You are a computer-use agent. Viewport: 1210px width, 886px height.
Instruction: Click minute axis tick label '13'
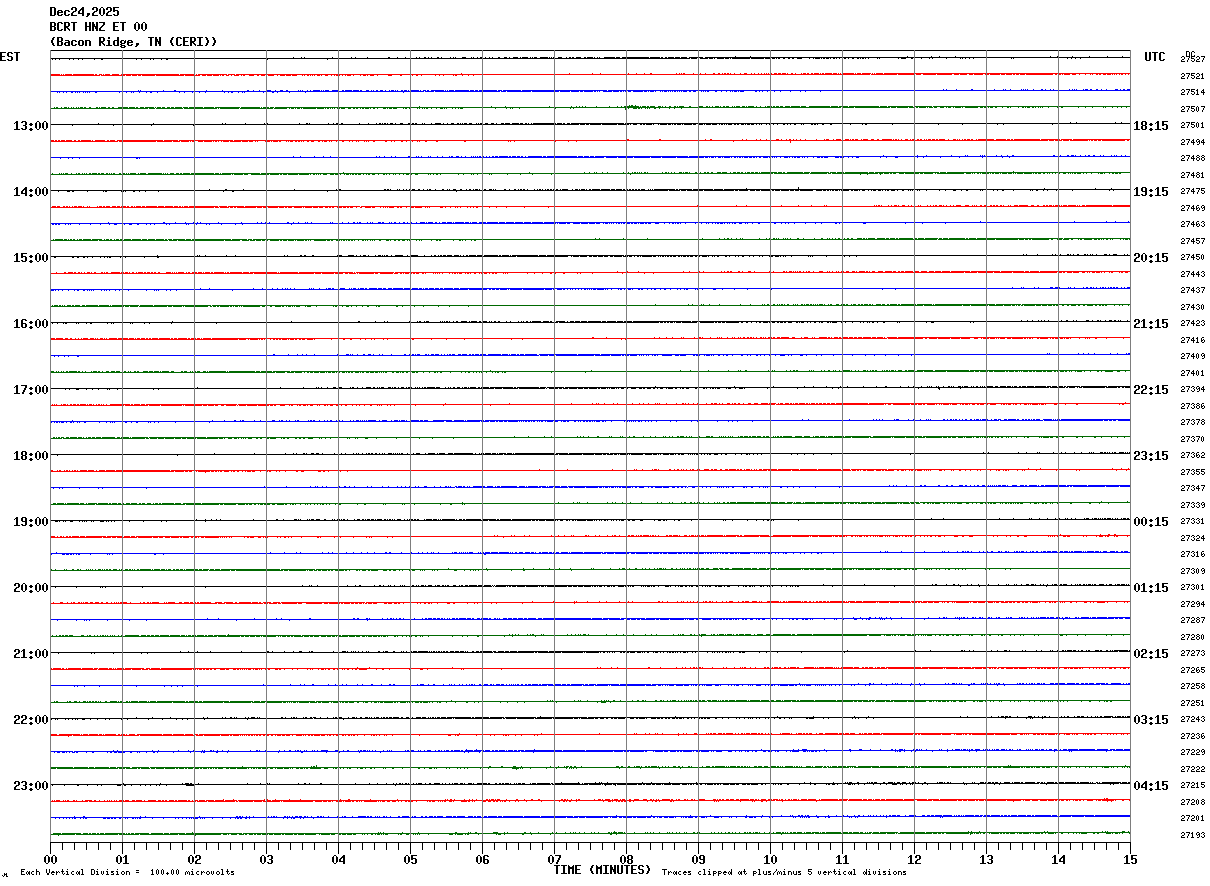(986, 860)
